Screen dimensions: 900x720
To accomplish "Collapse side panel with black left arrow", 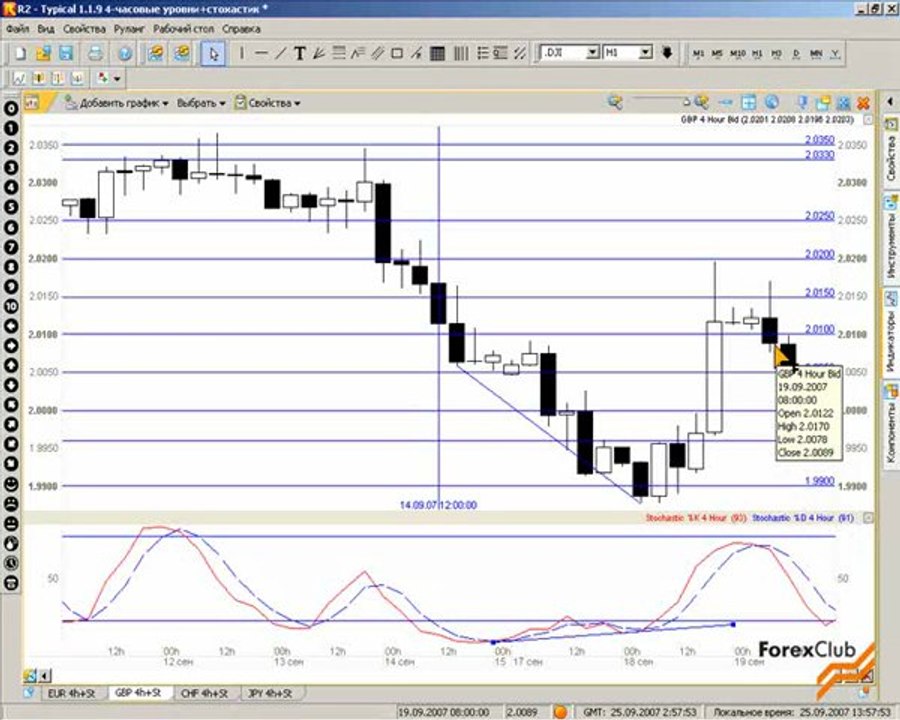I will click(x=891, y=102).
